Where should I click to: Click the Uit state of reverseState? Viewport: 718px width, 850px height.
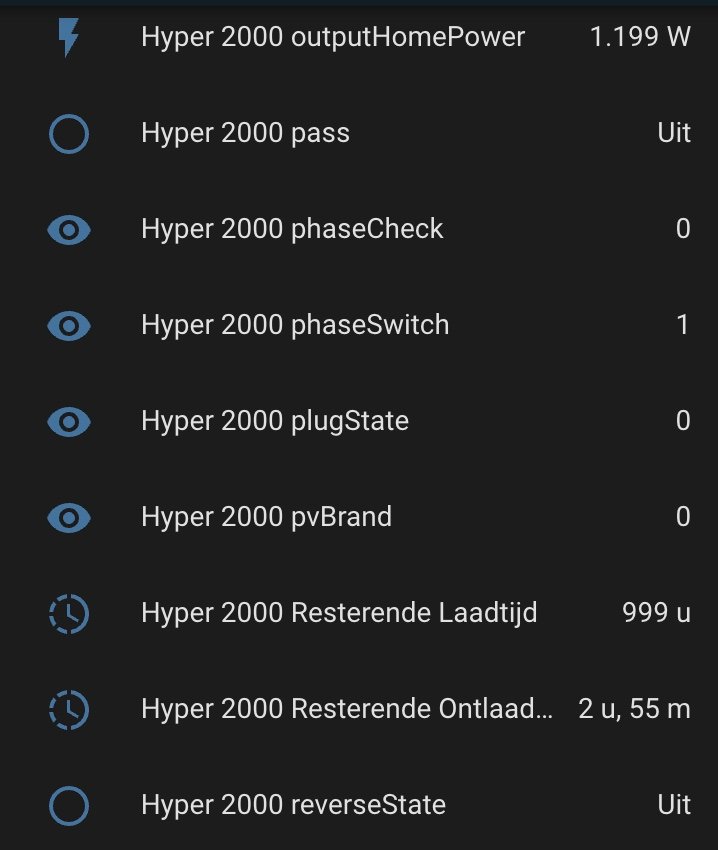coord(674,805)
